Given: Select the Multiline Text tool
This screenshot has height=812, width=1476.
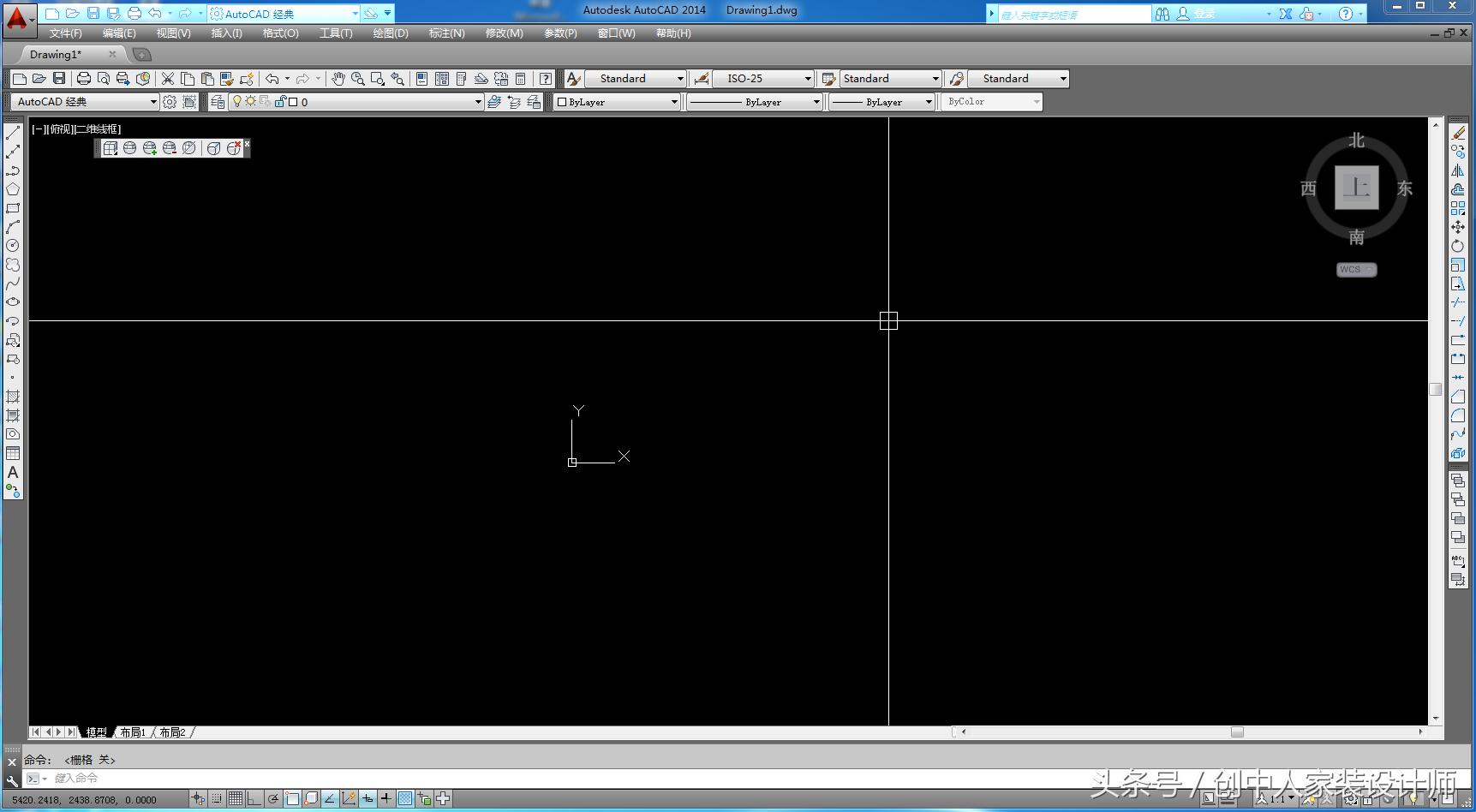Looking at the screenshot, I should [13, 472].
